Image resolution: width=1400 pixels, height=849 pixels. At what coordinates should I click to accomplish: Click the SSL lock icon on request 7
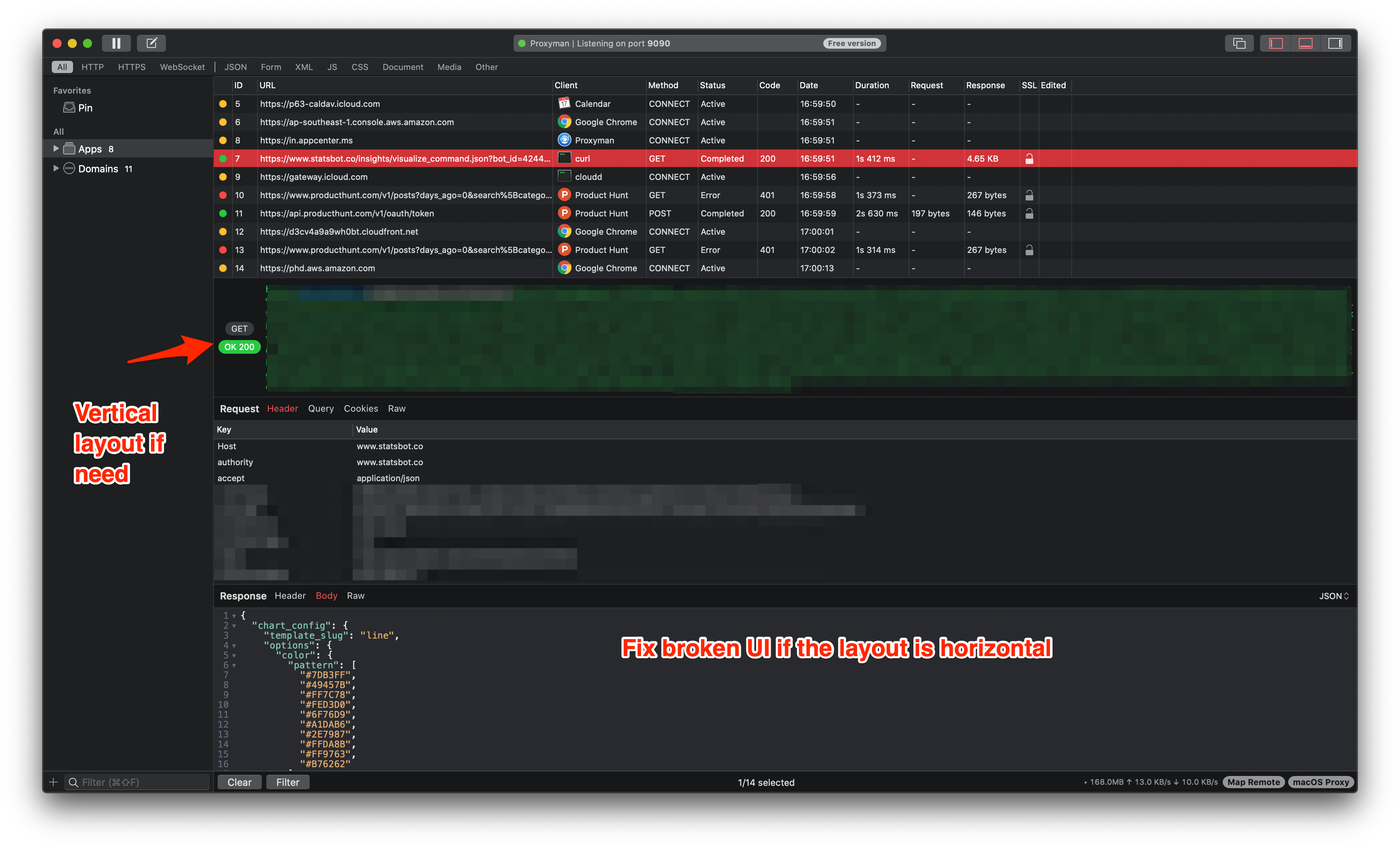(1029, 159)
